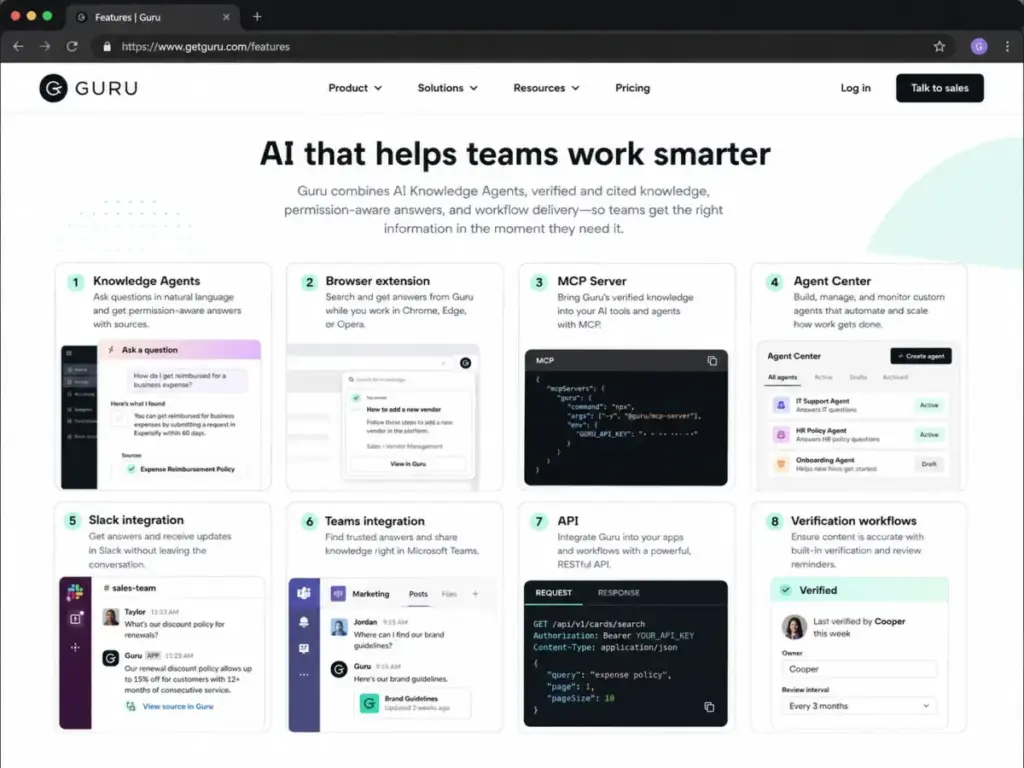Bookmark page with star icon
The image size is (1024, 768).
click(939, 46)
